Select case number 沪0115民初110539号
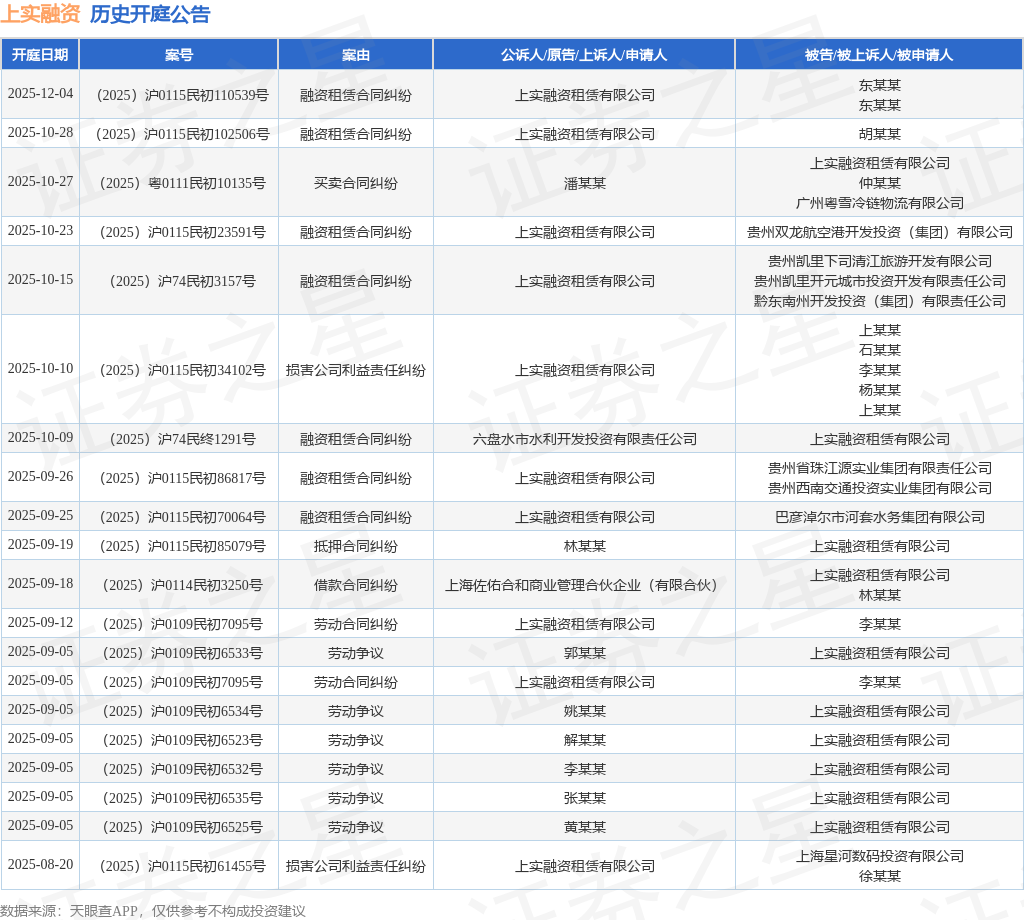This screenshot has height=920, width=1024. tap(182, 95)
